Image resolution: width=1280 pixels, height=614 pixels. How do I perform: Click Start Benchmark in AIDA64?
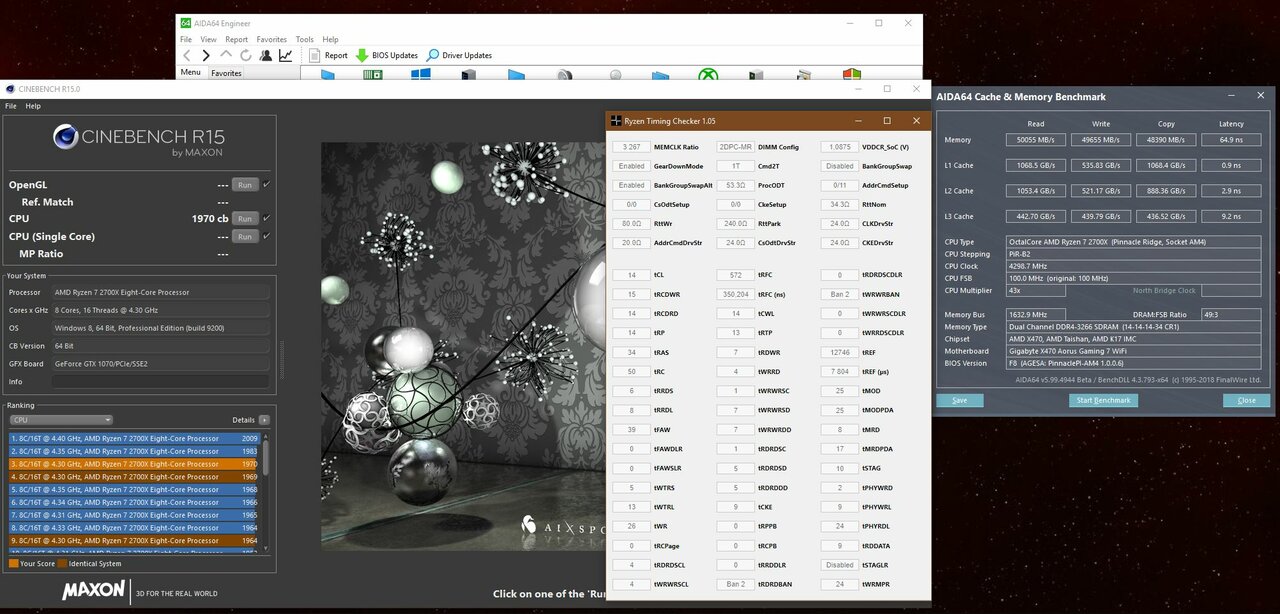(x=1104, y=400)
